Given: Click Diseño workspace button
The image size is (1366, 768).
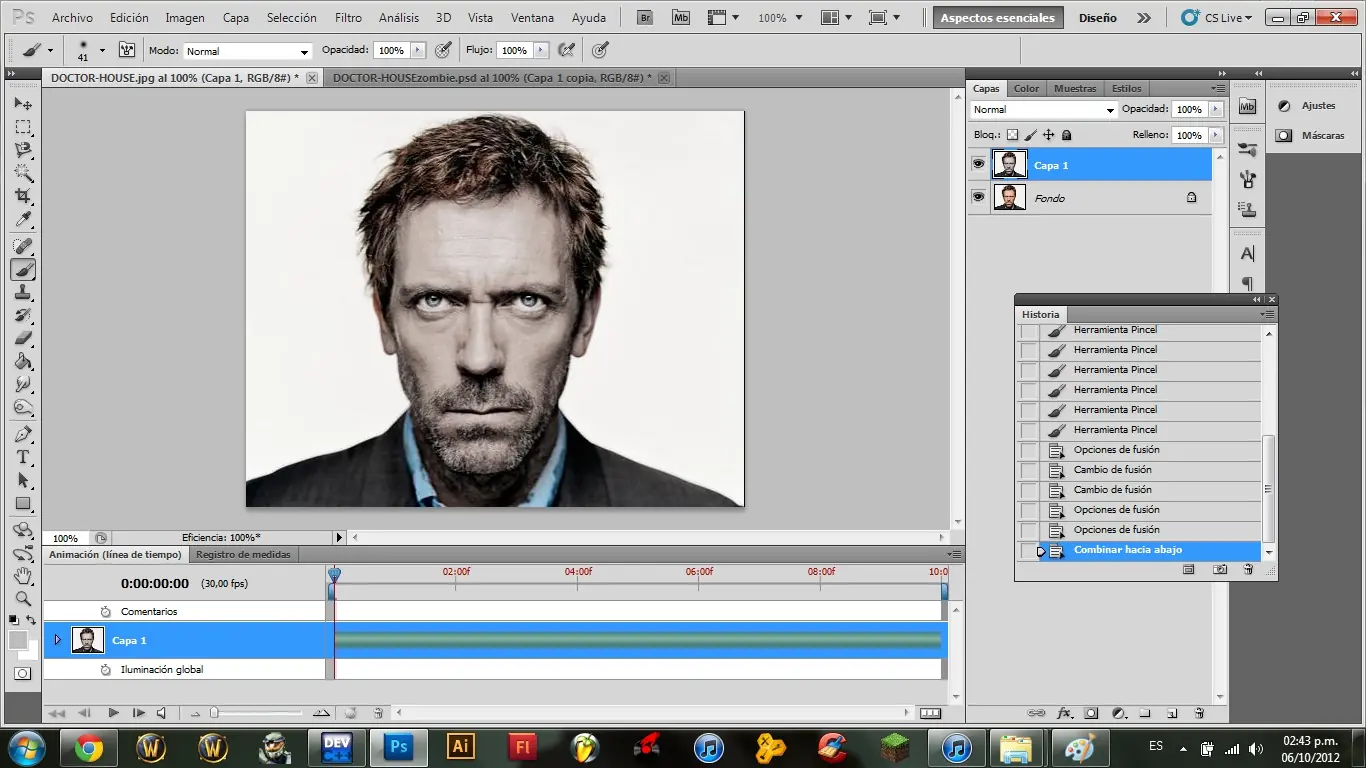Looking at the screenshot, I should tap(1097, 18).
